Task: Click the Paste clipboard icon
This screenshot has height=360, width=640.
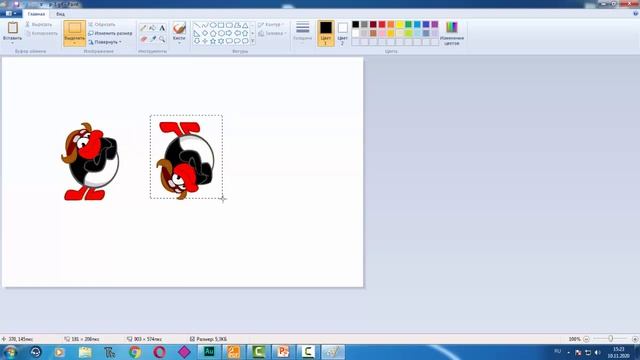Action: tap(13, 28)
